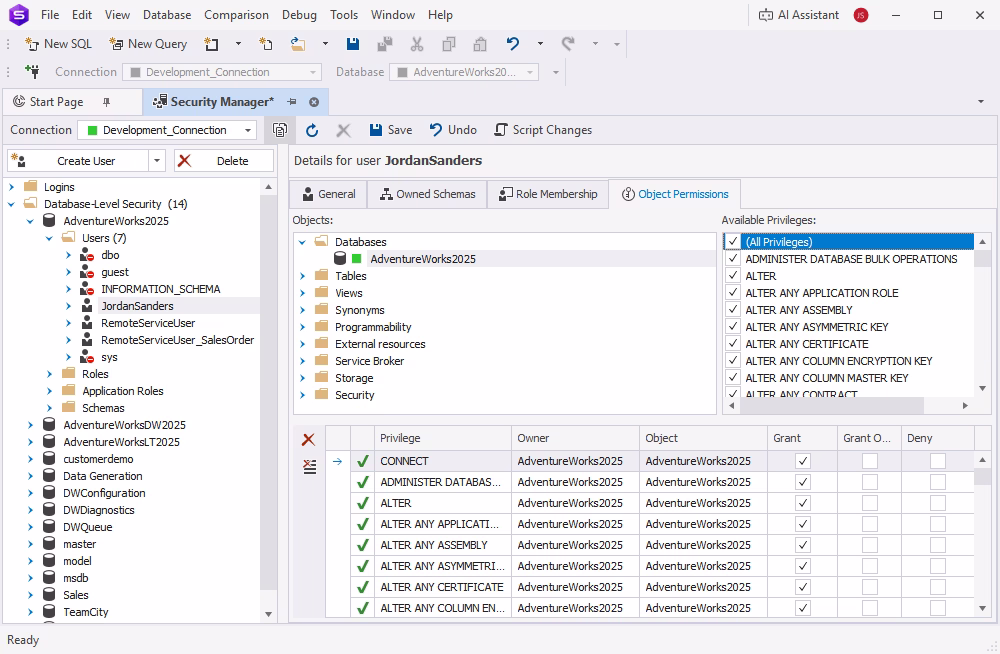
Task: Click the red user account avatar
Action: tap(861, 15)
